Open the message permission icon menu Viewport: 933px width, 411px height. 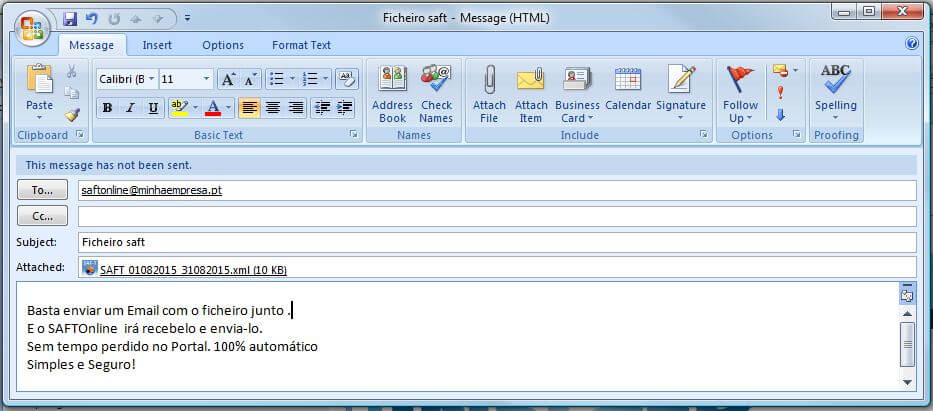click(x=785, y=71)
